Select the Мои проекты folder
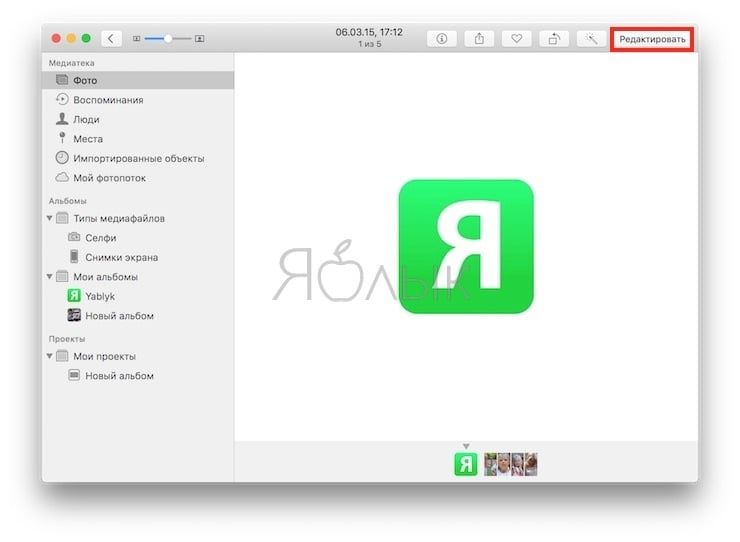The image size is (740, 542). pos(138,356)
